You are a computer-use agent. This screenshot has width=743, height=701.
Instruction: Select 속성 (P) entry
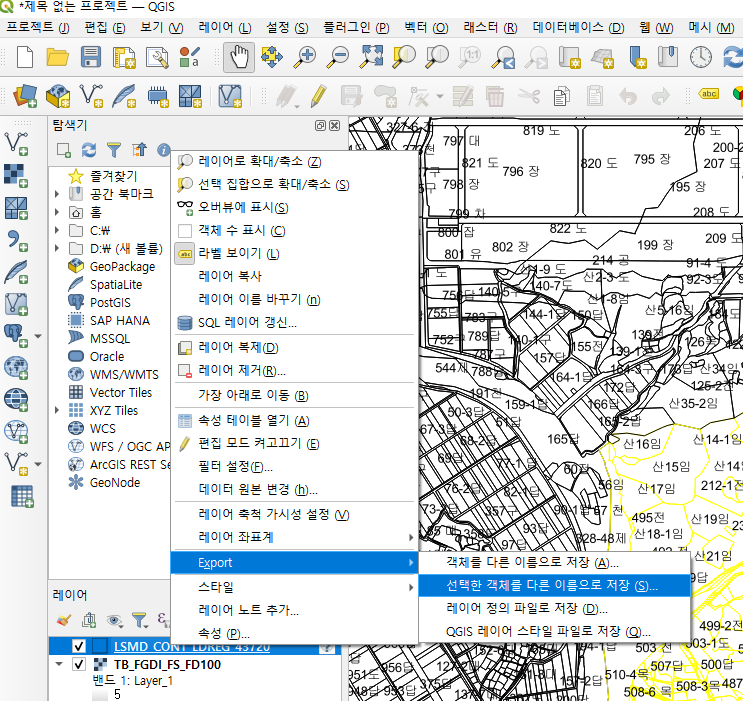pos(294,633)
